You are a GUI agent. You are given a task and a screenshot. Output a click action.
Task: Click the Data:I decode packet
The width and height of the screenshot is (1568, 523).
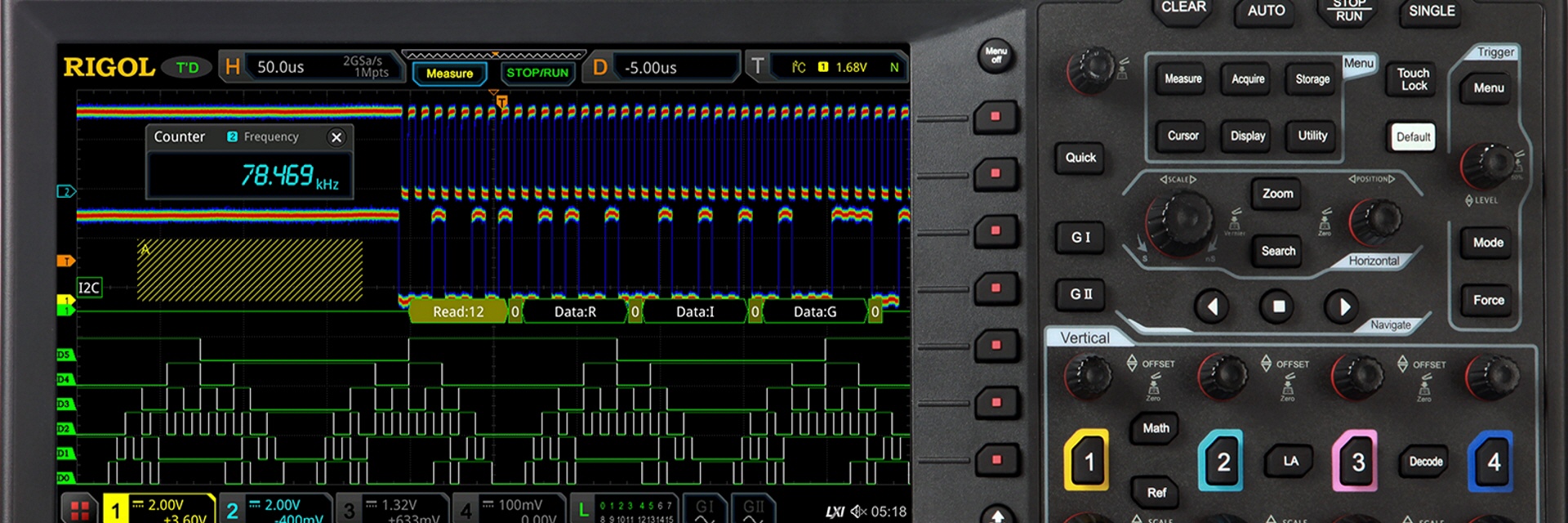coord(695,311)
